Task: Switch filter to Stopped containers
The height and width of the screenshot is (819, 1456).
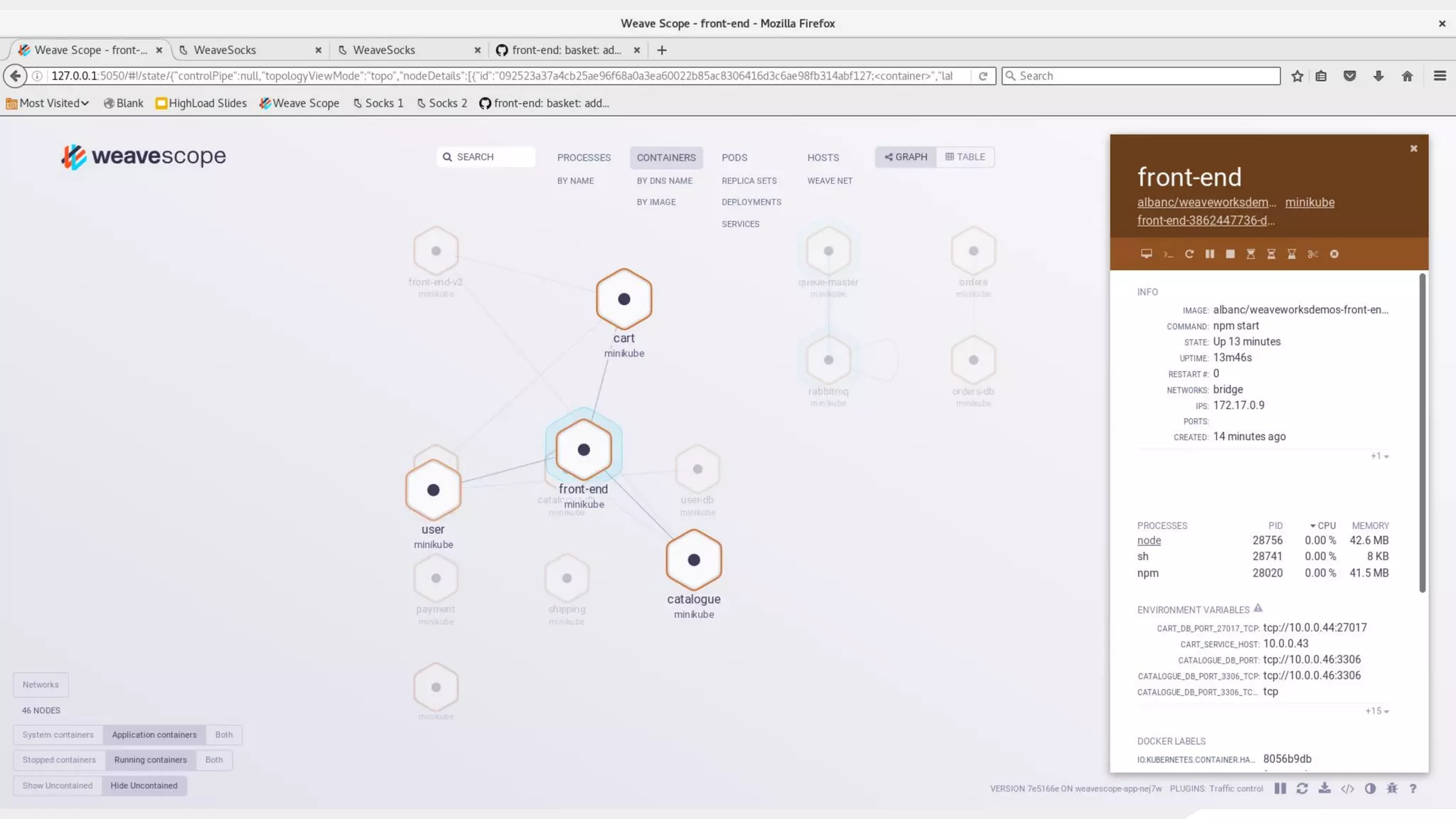Action: click(x=59, y=760)
